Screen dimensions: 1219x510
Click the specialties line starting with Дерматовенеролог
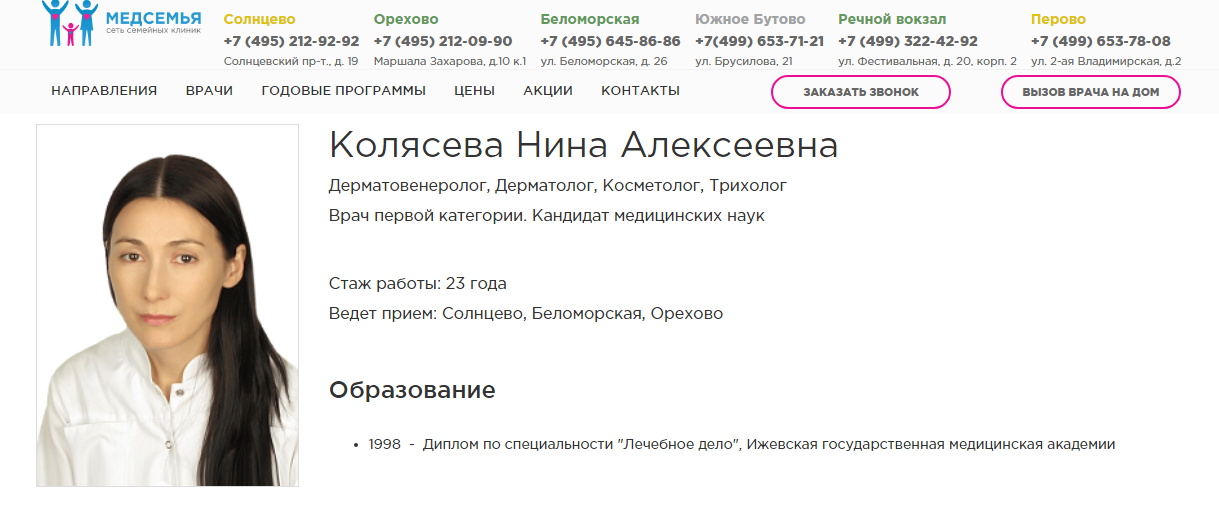[x=558, y=186]
